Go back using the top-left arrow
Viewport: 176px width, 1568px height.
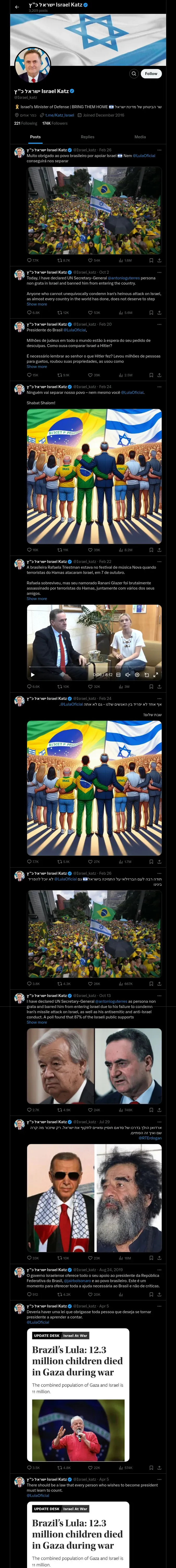pos(17,7)
